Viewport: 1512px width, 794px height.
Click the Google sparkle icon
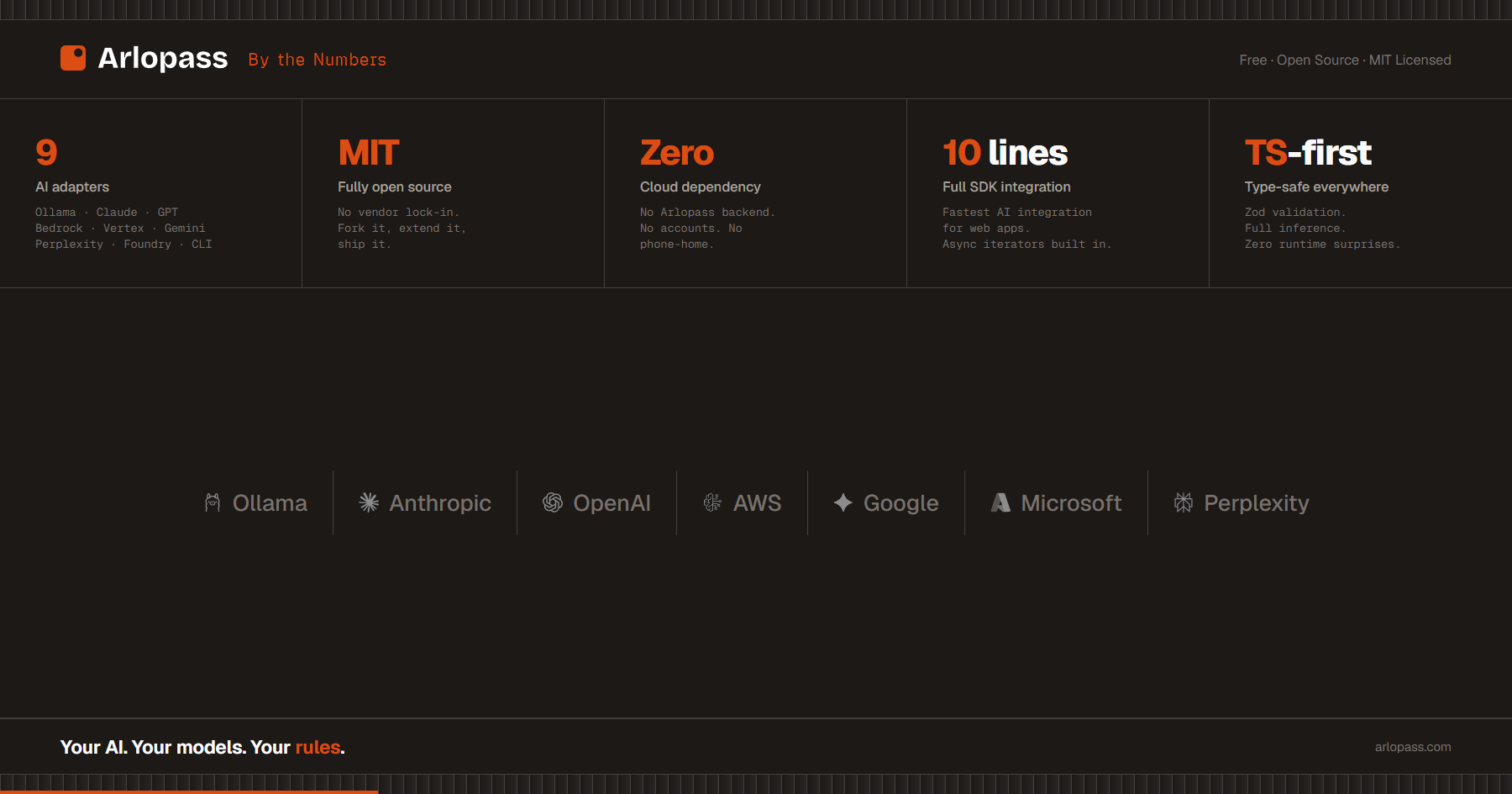843,502
